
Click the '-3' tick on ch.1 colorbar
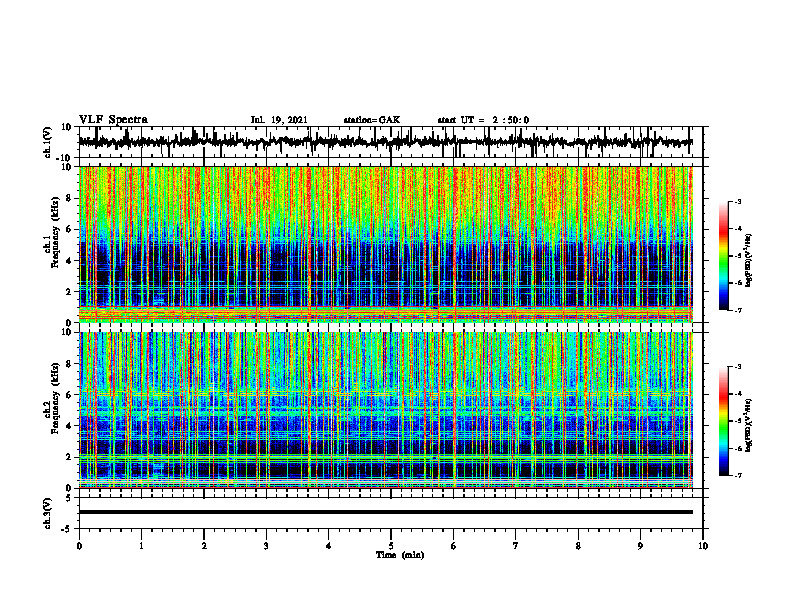(x=738, y=202)
